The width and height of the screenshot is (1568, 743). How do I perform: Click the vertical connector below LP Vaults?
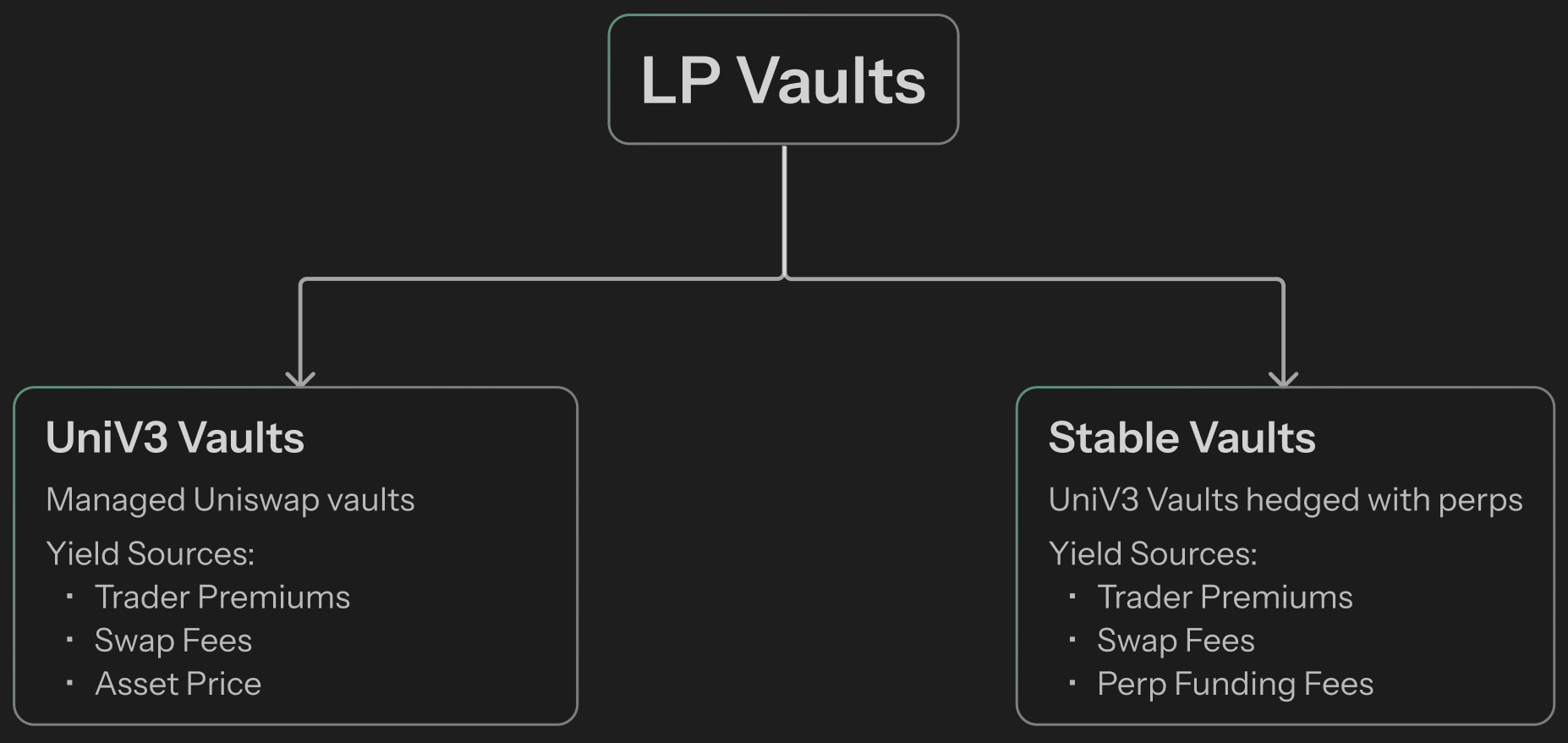click(785, 212)
